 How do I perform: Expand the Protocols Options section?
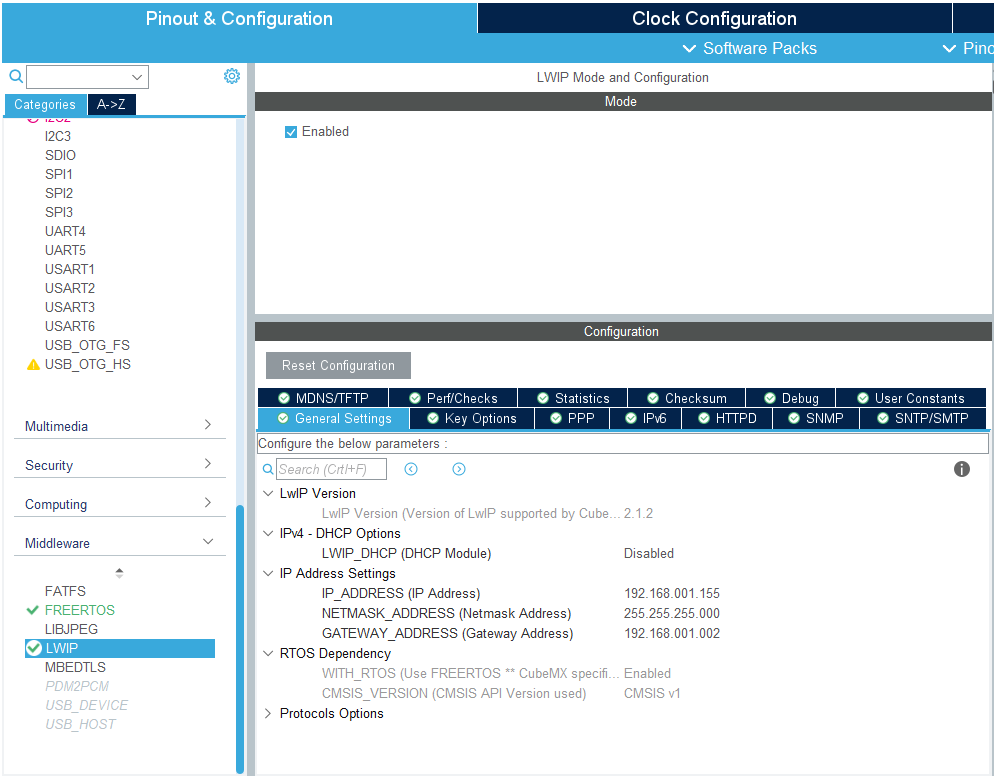coord(267,713)
